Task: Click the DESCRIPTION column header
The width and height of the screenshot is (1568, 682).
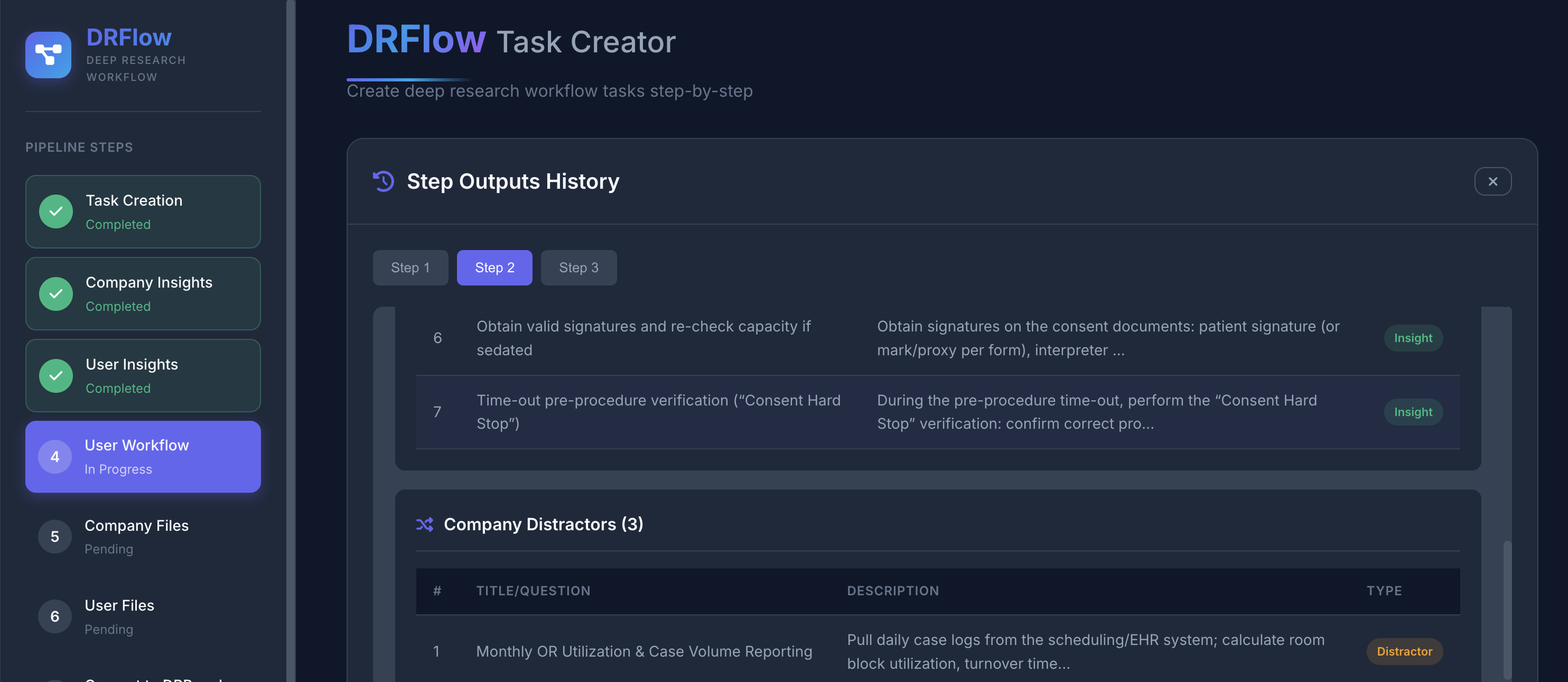Action: click(893, 591)
